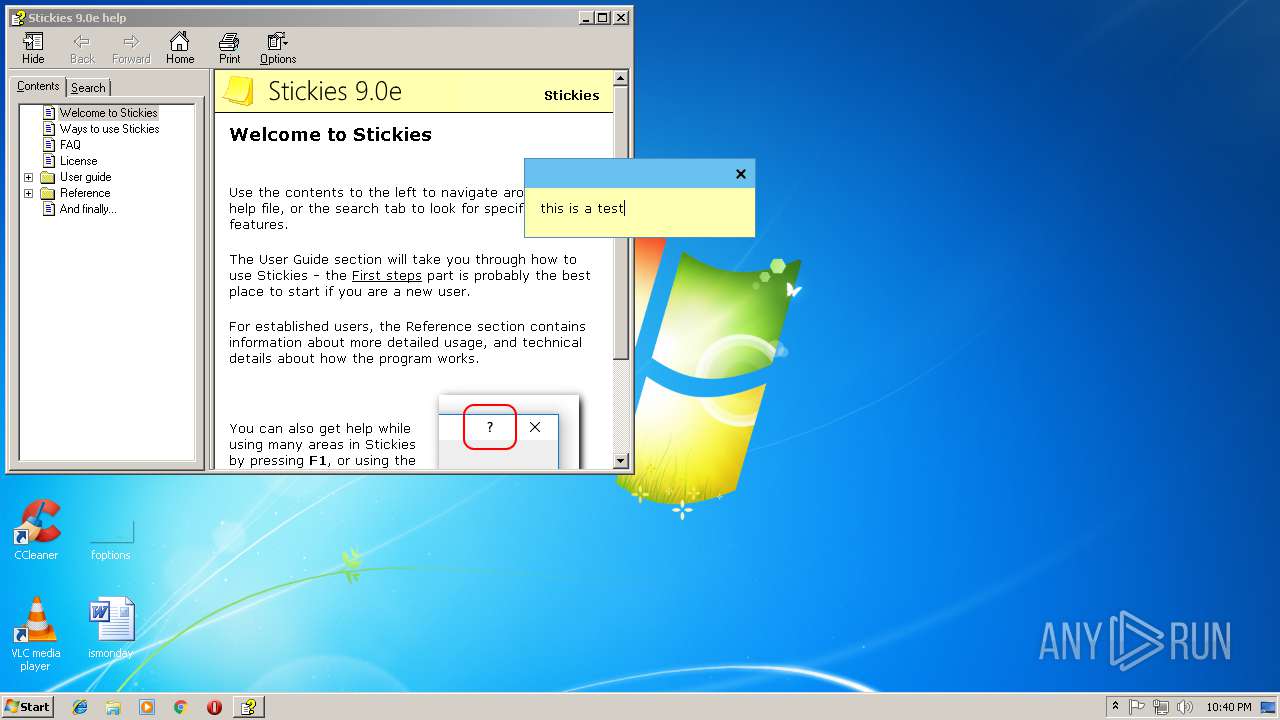Screen dimensions: 1280x720
Task: Select the ismonday Word document
Action: [110, 628]
